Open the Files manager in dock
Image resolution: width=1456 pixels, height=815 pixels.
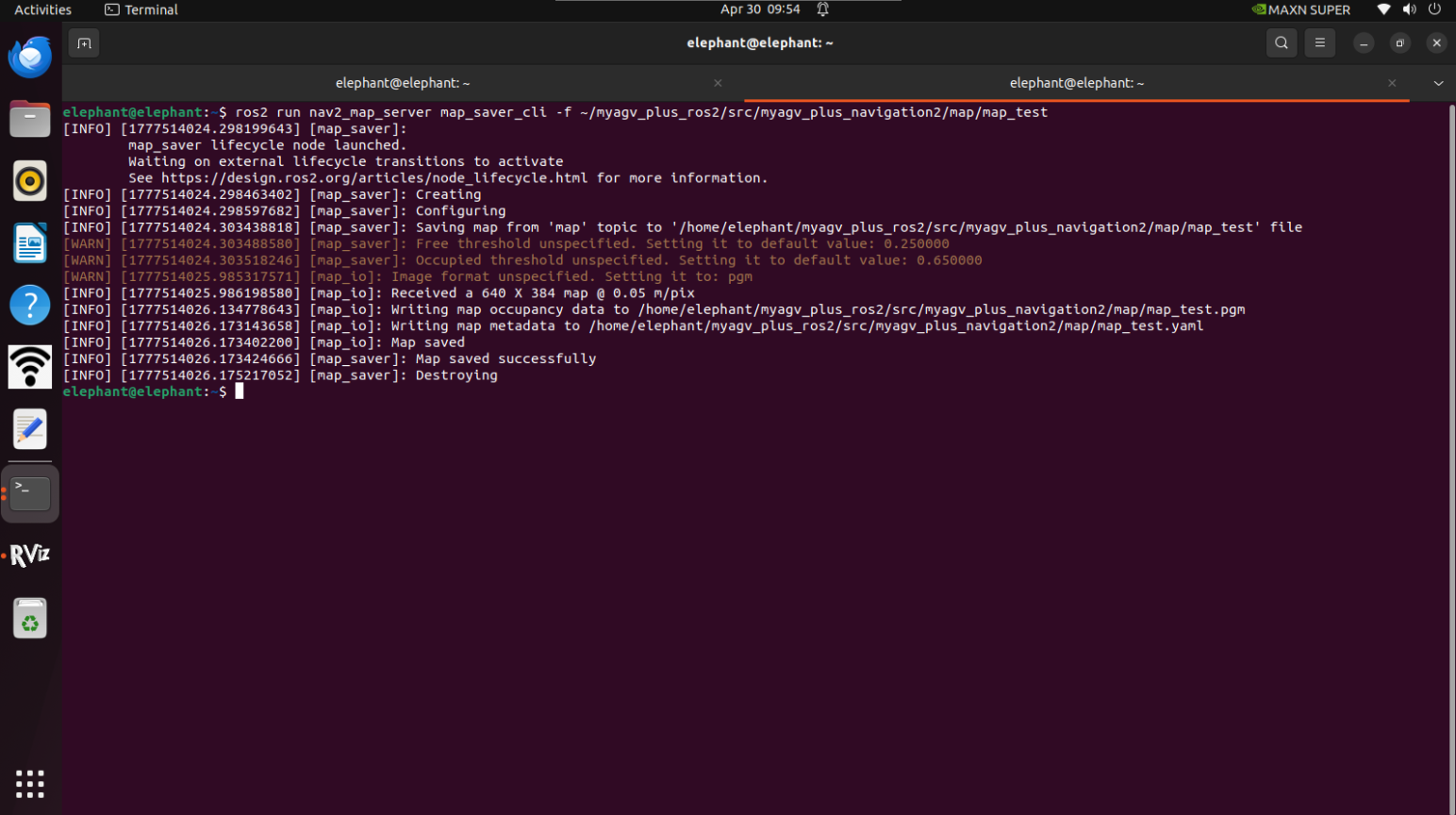point(30,119)
